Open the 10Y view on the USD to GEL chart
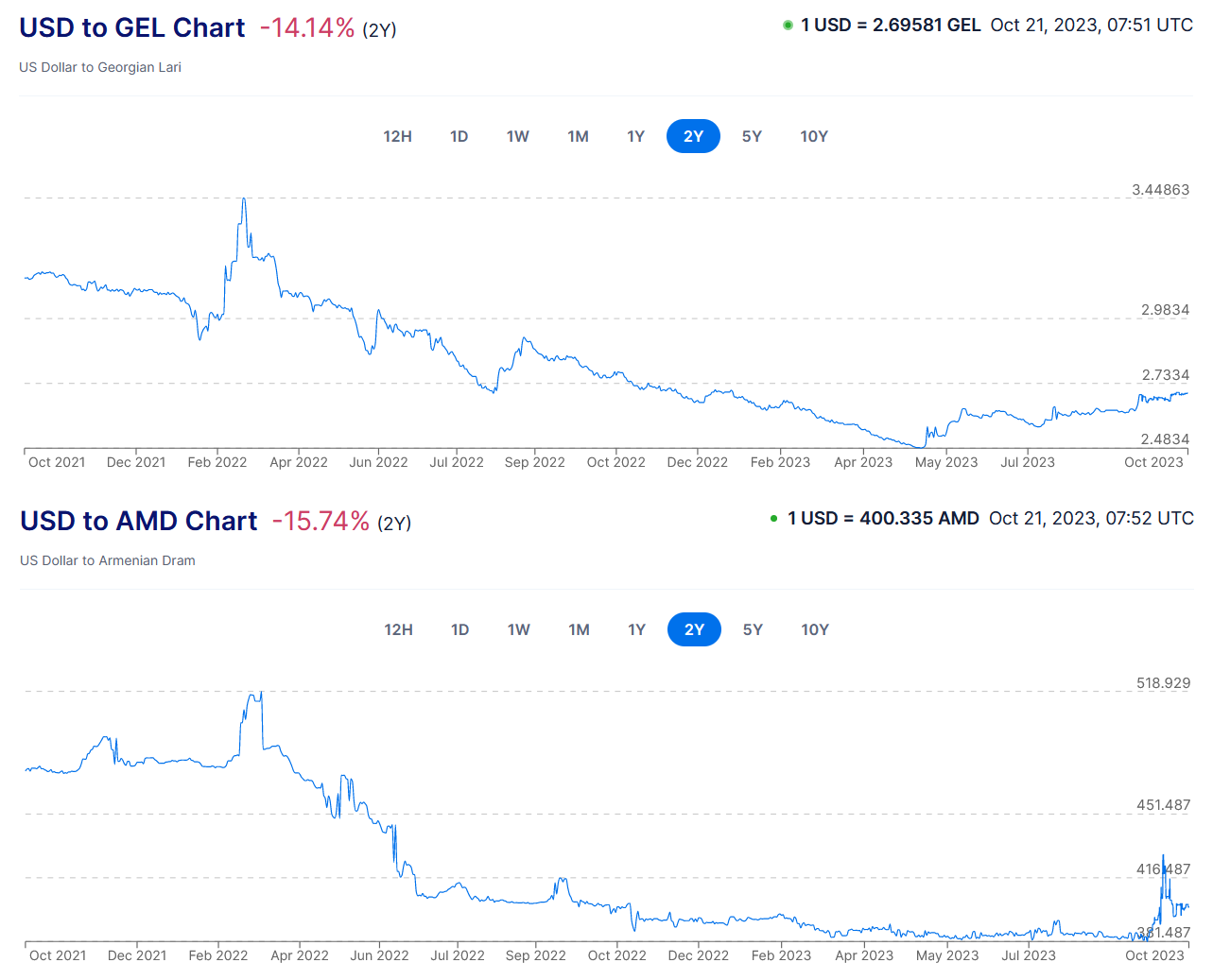The image size is (1213, 980). point(813,136)
